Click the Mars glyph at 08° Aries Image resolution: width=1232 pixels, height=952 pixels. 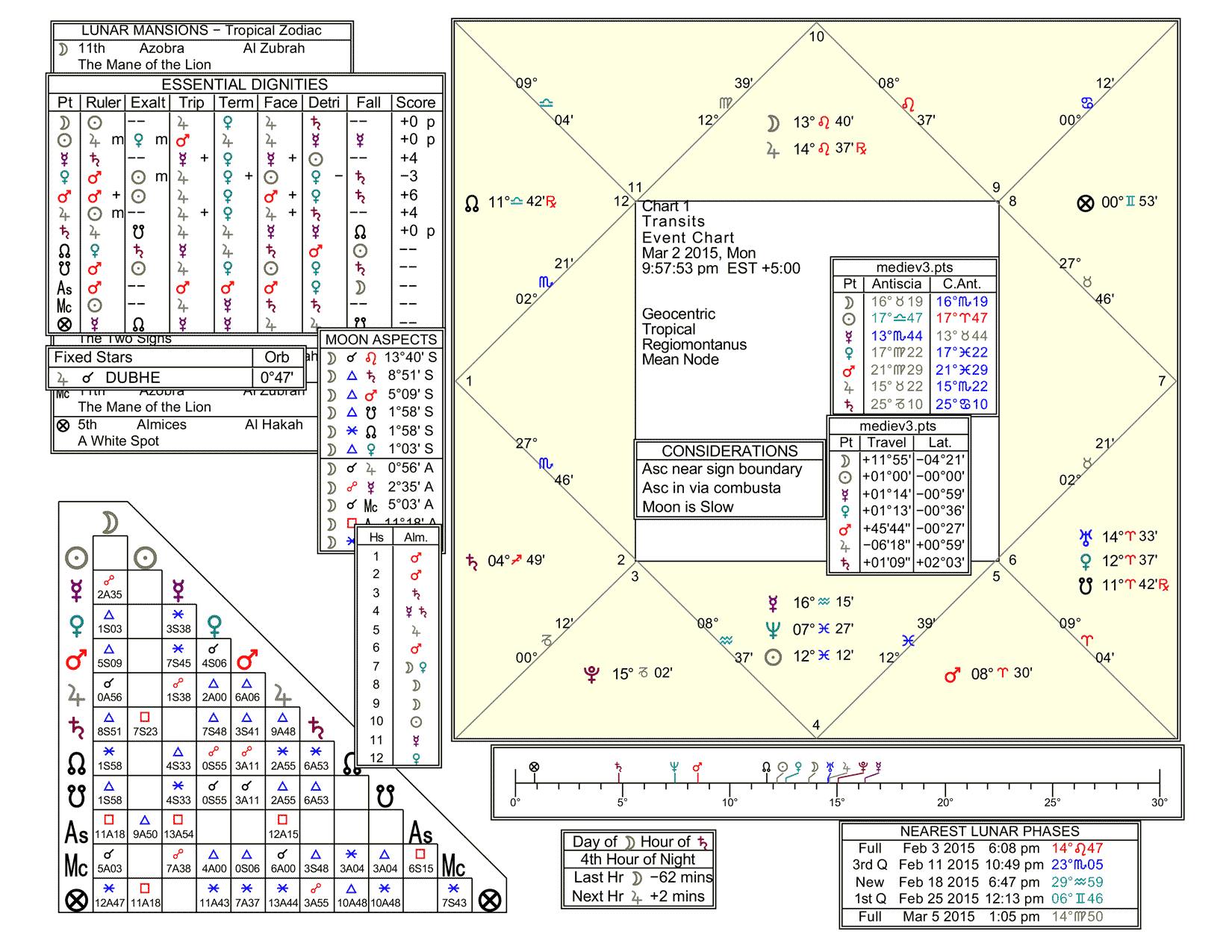click(951, 673)
